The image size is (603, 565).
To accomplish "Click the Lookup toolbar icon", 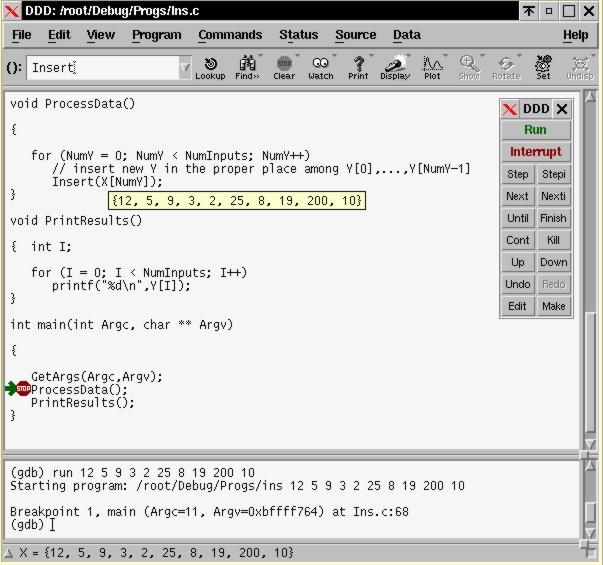I will pos(210,67).
